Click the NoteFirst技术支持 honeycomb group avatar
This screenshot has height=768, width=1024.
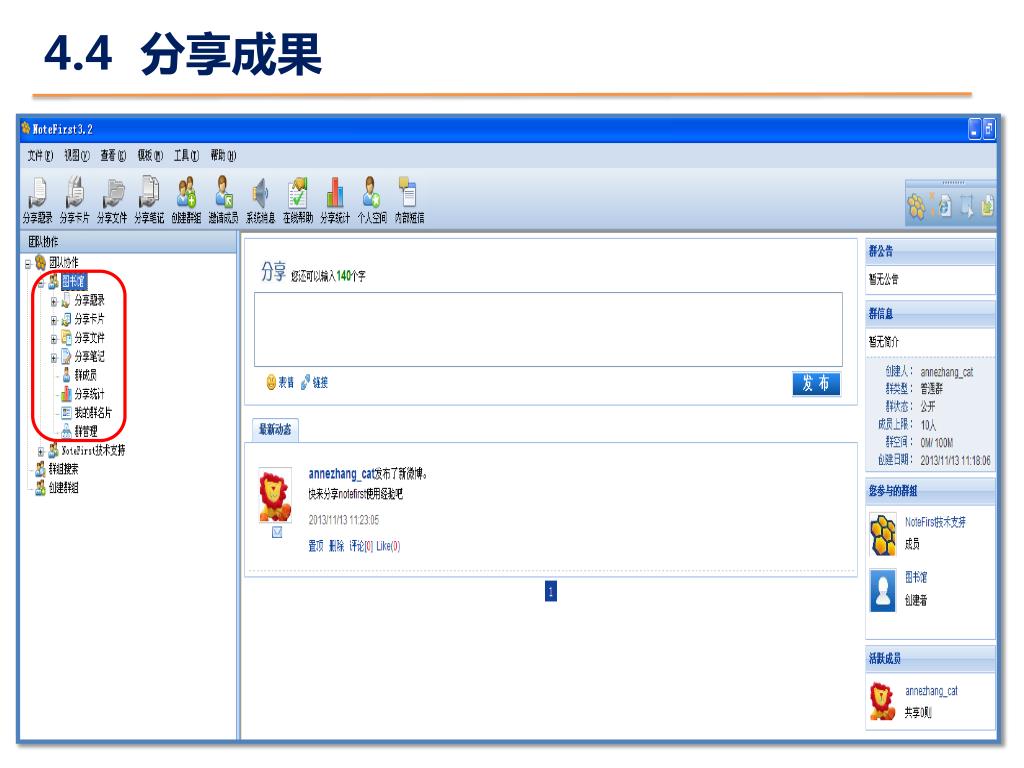883,534
